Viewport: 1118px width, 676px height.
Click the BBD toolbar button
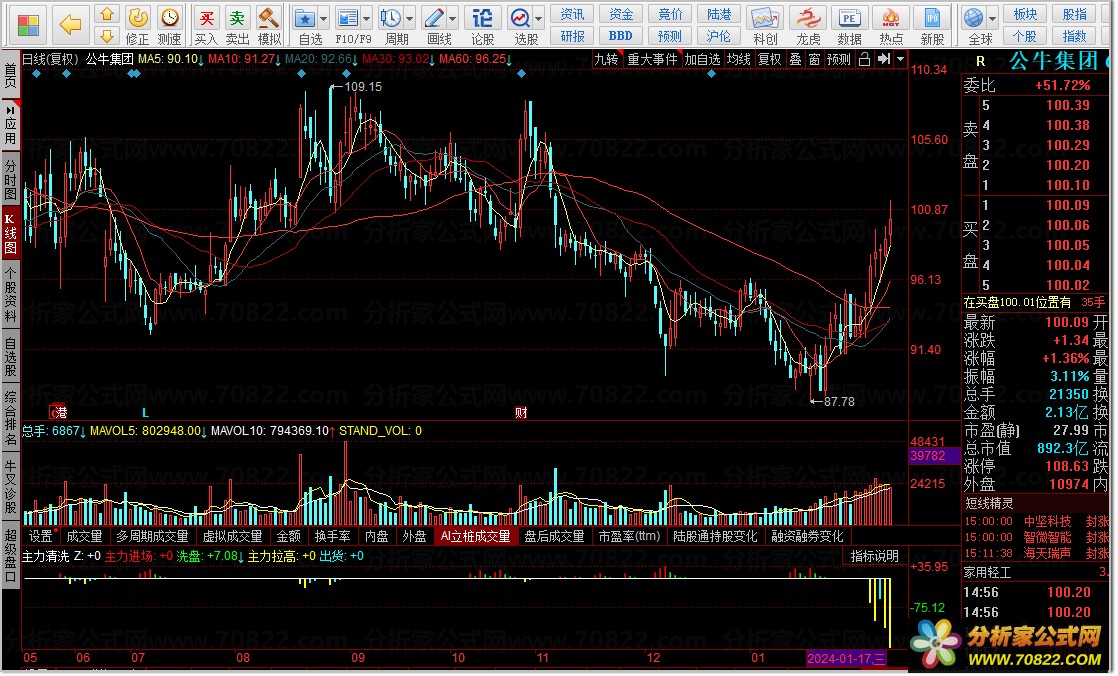tap(620, 36)
